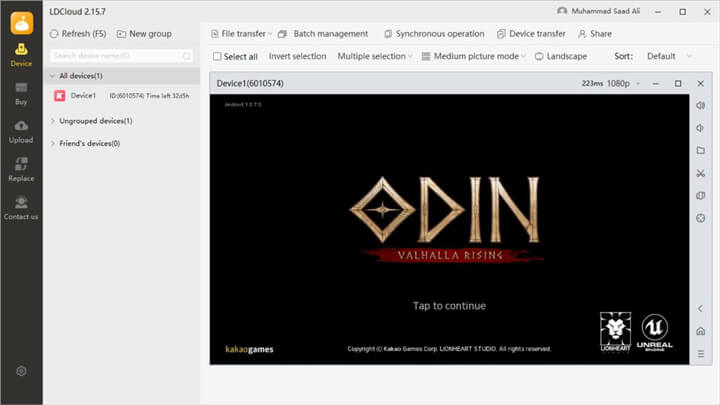Click the Unreal Engine logo in game
Viewport: 720px width, 405px height.
654,332
